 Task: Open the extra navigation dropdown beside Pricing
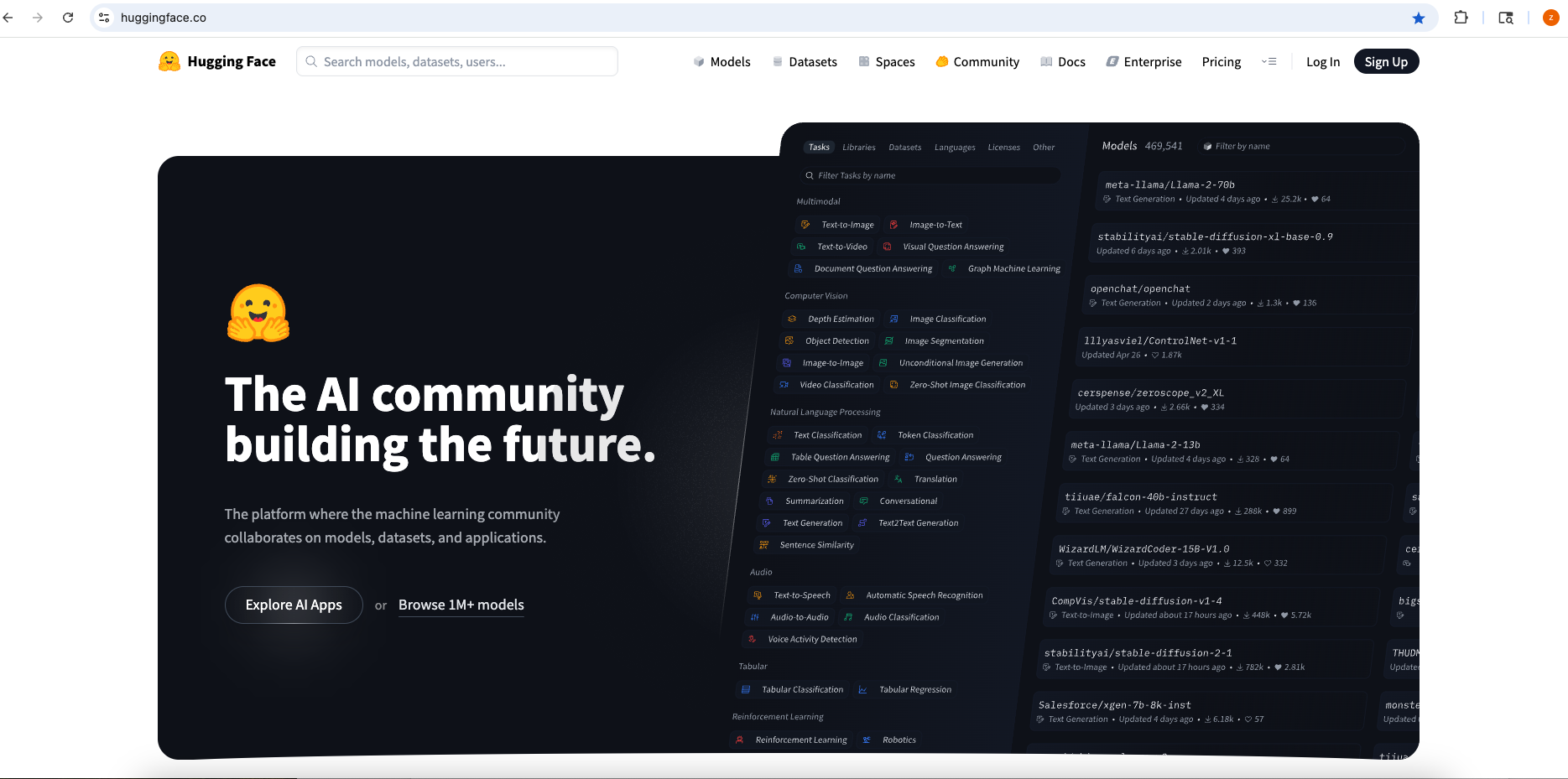(1269, 61)
